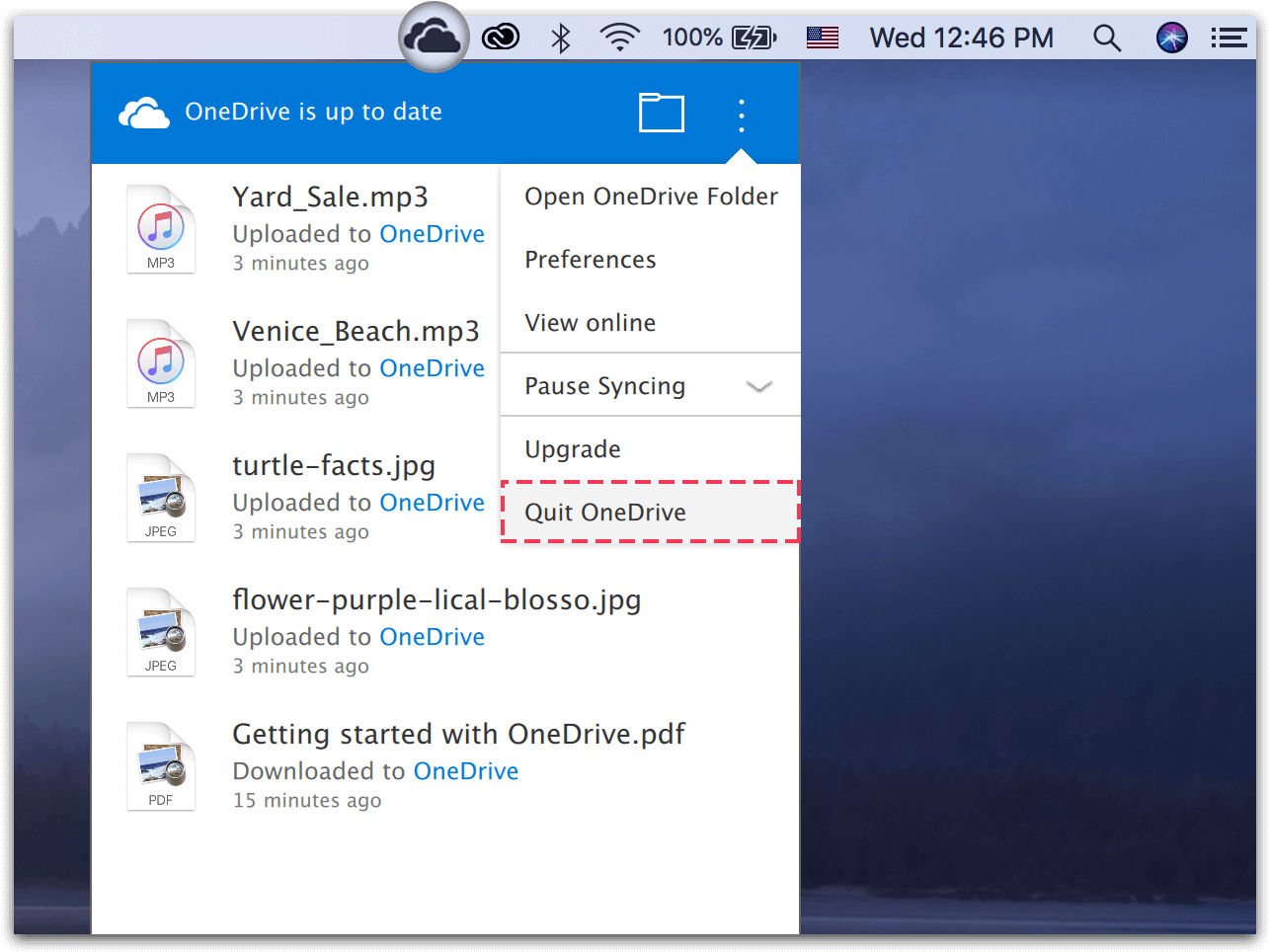Expand the Pause Syncing chevron
This screenshot has height=952, width=1269.
tap(758, 386)
